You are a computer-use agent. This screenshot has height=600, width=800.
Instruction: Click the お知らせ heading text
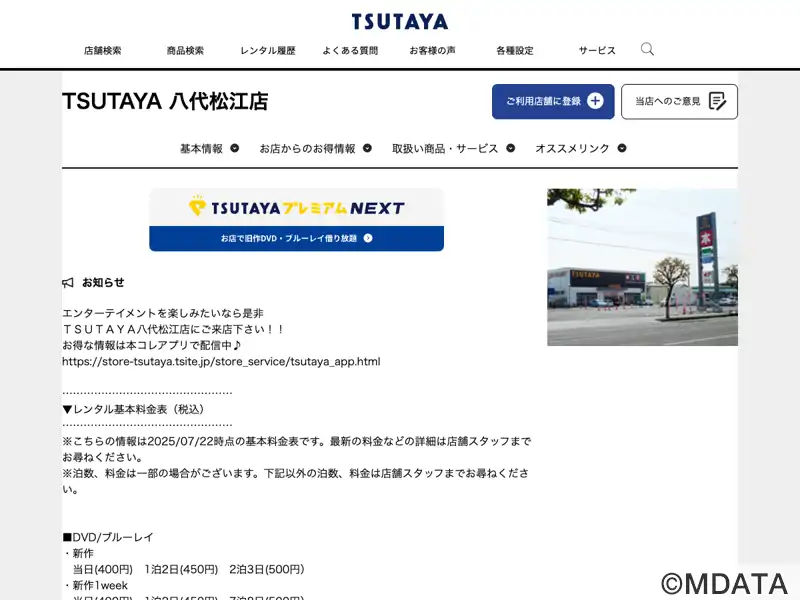click(x=103, y=283)
